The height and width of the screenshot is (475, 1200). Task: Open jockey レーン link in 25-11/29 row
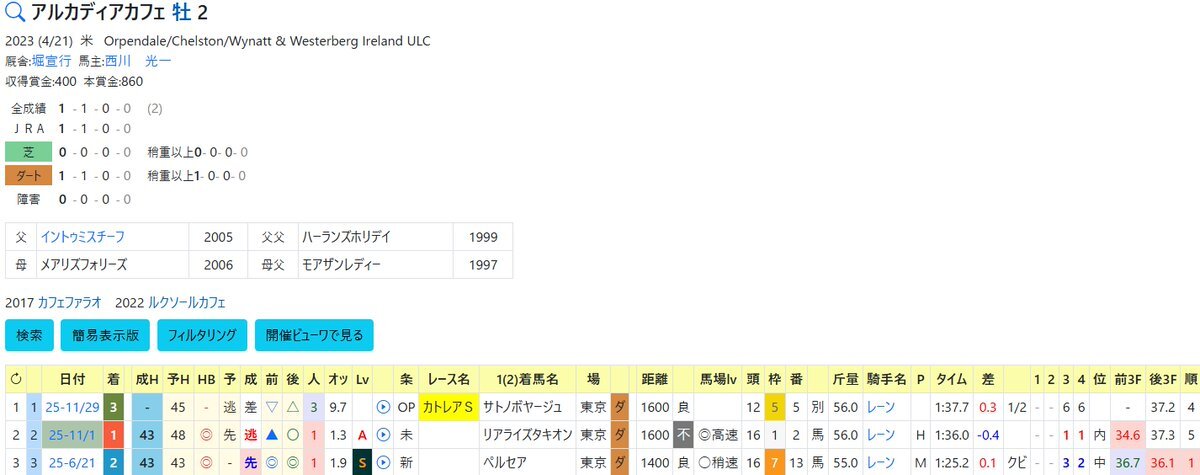[x=881, y=408]
